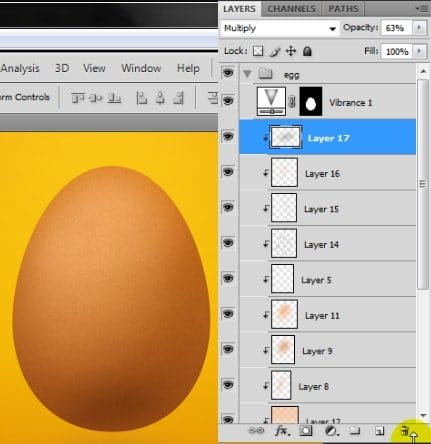Click align horizontal centers icon
Image resolution: width=431 pixels, height=444 pixels.
point(160,98)
